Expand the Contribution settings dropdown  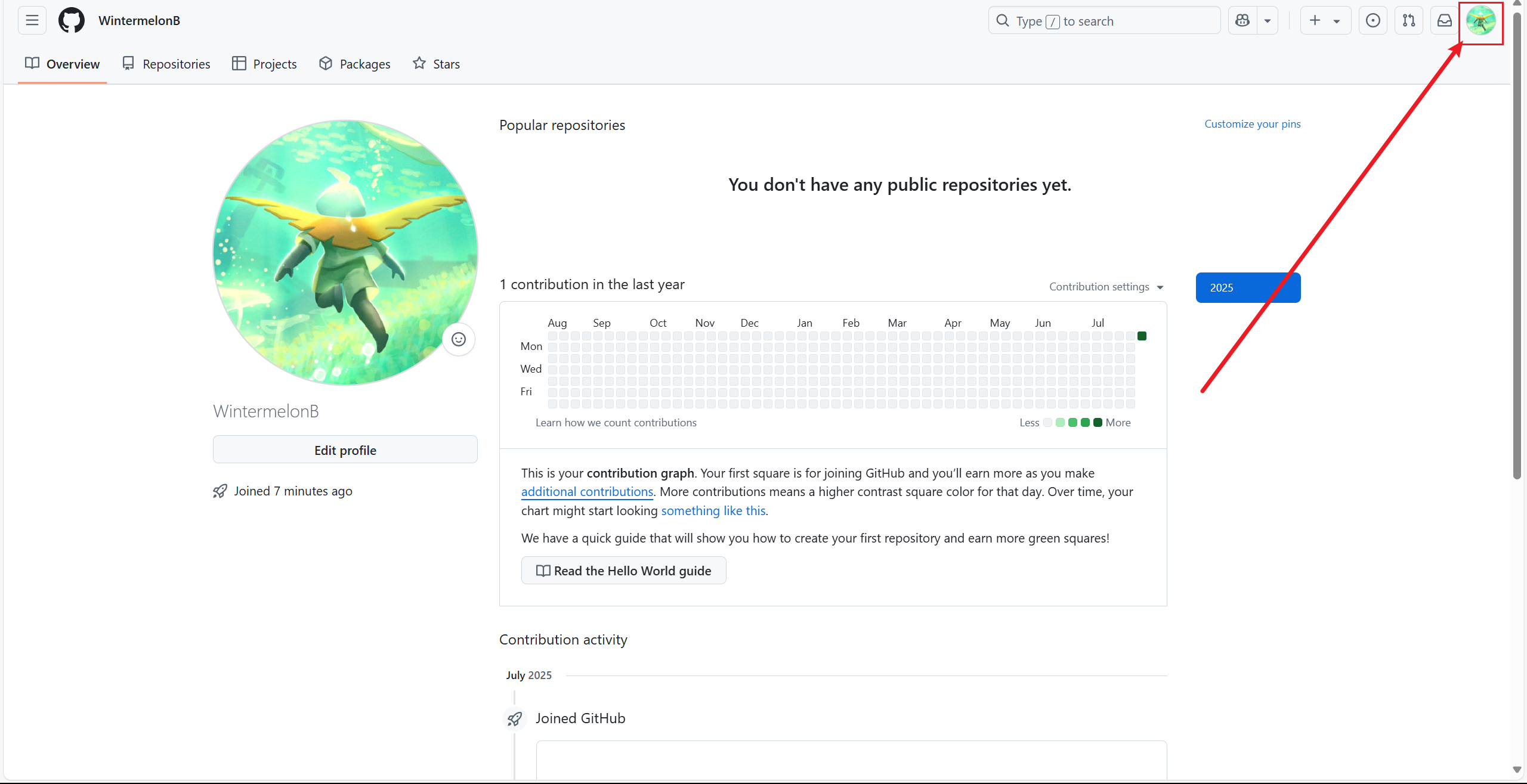click(1106, 287)
